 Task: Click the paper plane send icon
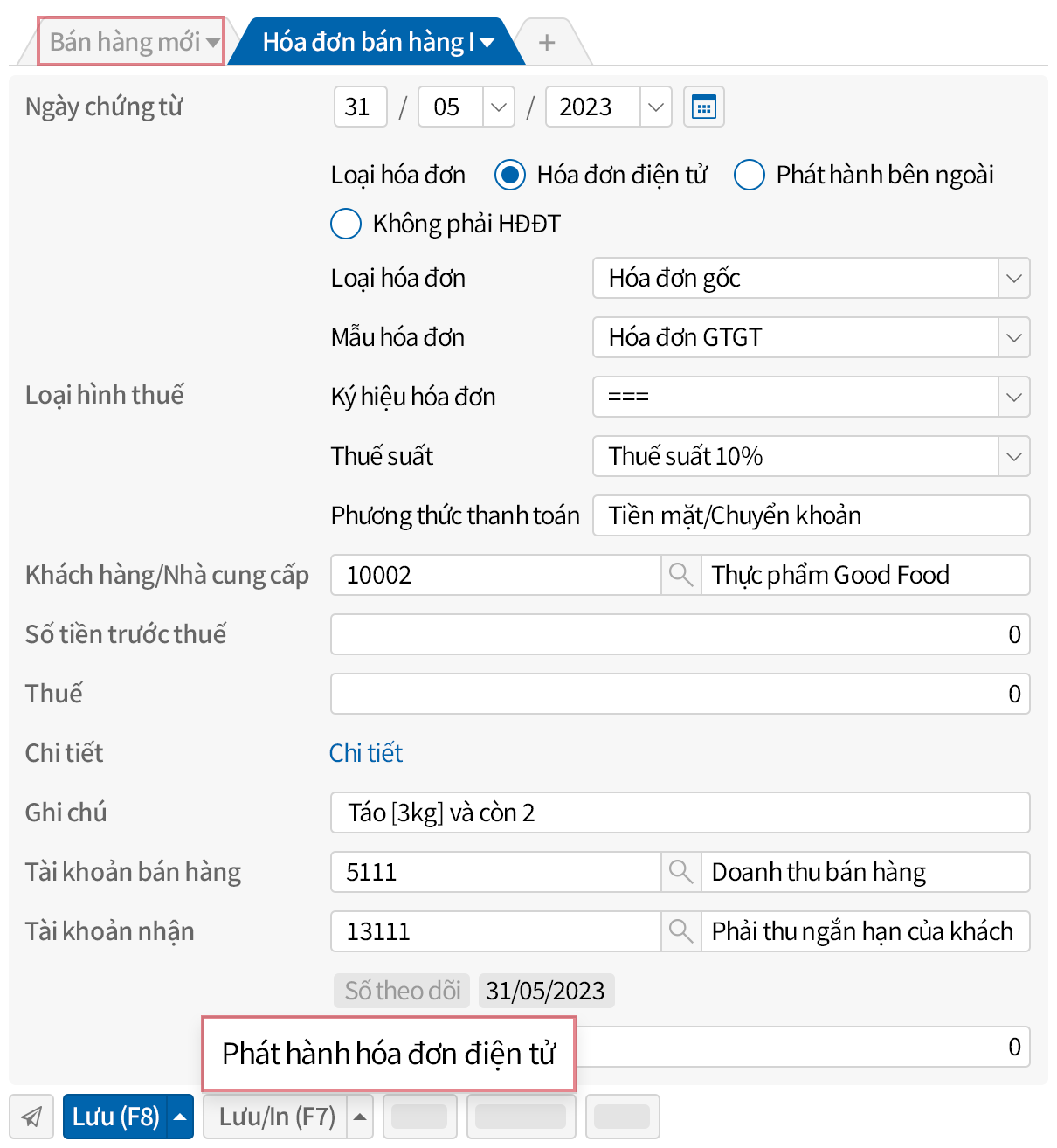tap(32, 1116)
